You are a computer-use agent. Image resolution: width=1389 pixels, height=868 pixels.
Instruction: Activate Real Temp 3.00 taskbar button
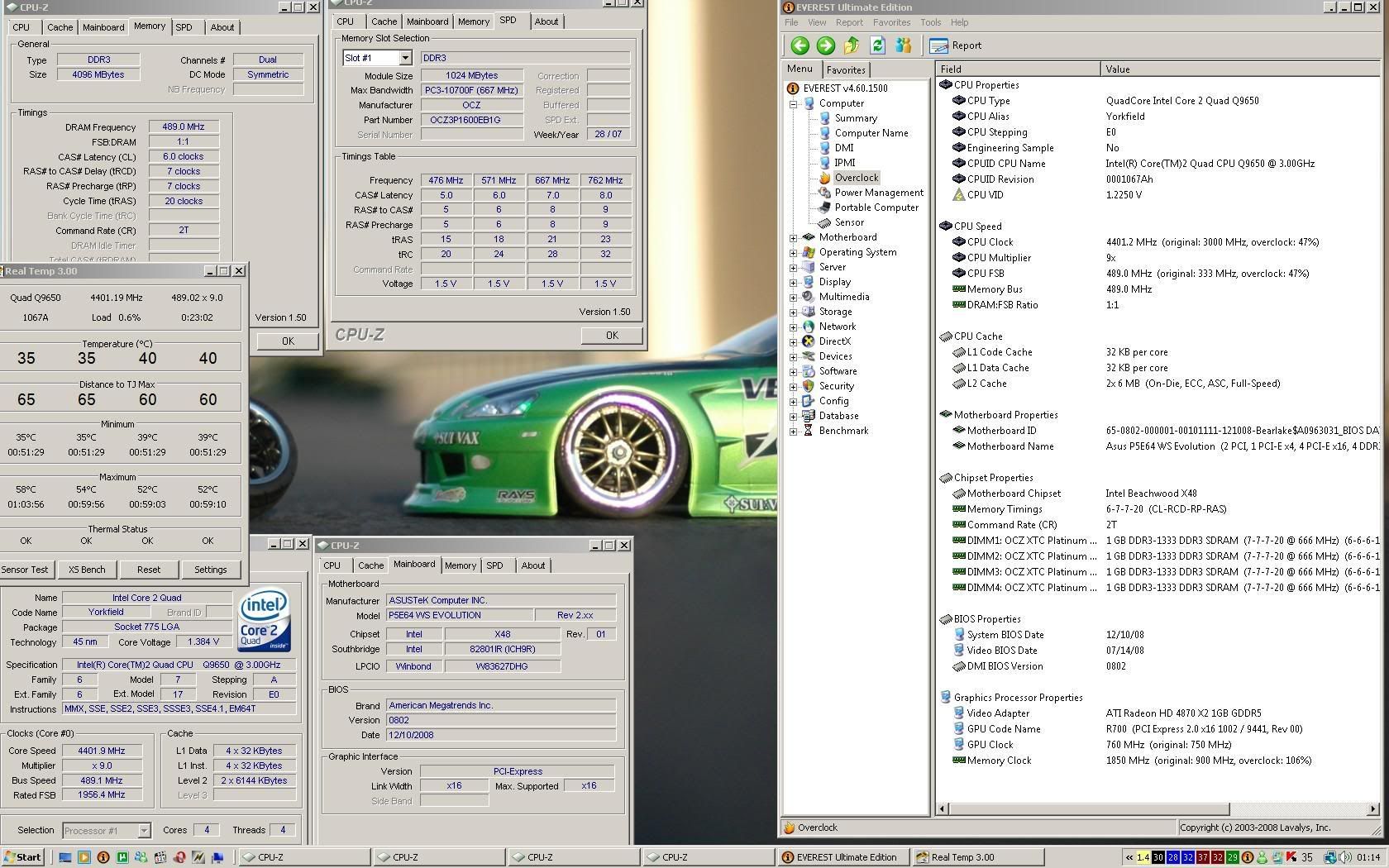[x=977, y=857]
